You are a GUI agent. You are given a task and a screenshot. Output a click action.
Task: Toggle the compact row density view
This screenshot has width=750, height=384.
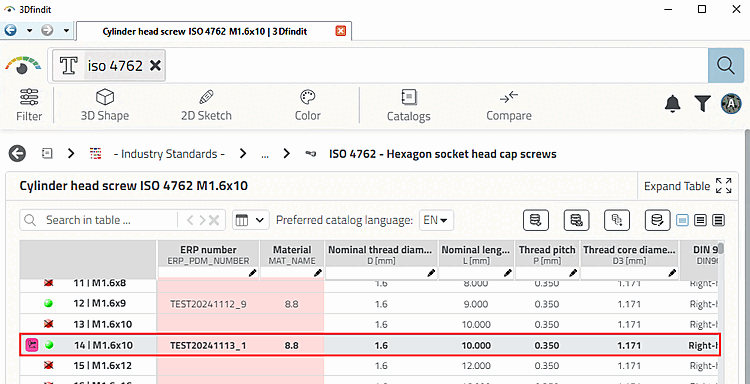pyautogui.click(x=717, y=220)
